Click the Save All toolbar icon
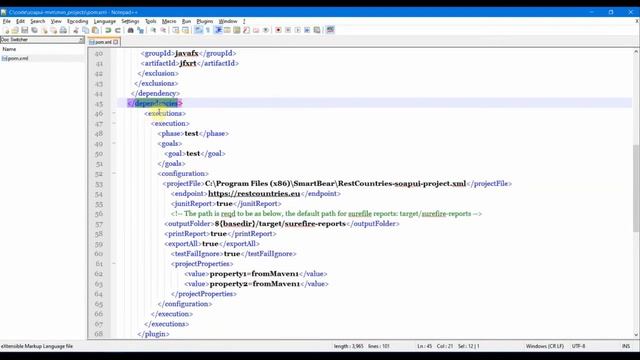 (34, 30)
